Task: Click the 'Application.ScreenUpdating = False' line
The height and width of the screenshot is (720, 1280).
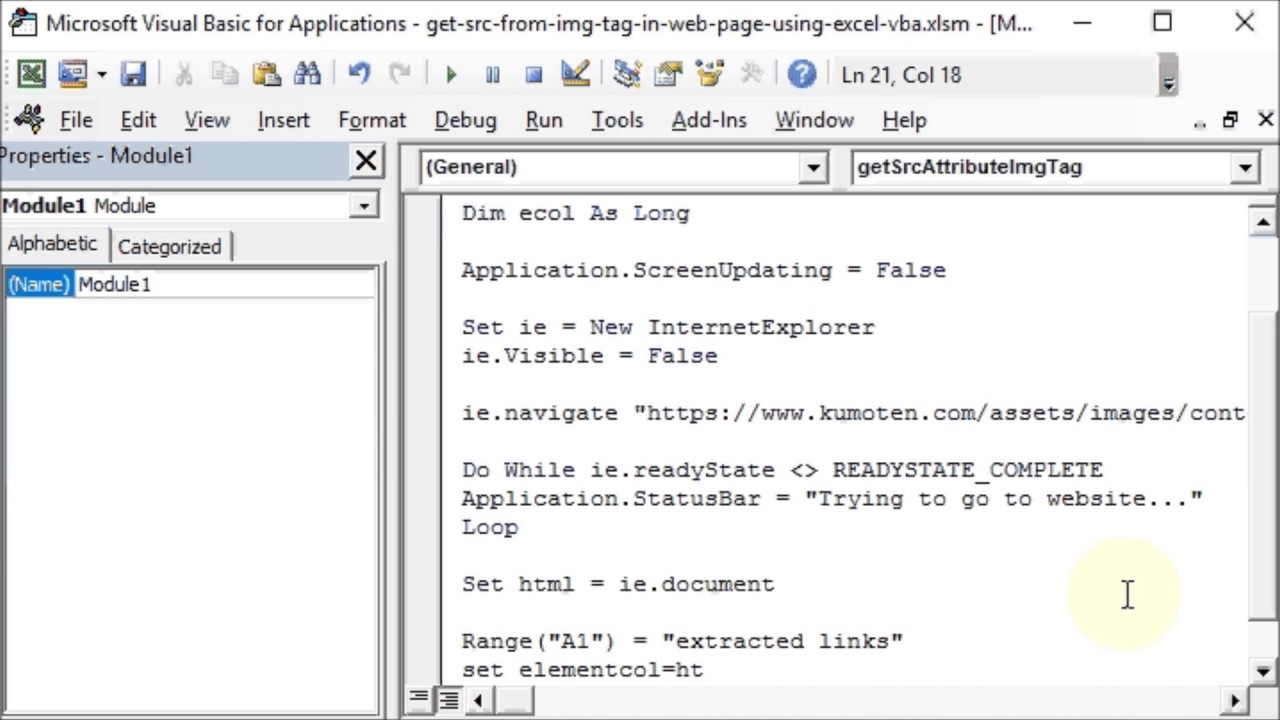Action: [703, 270]
